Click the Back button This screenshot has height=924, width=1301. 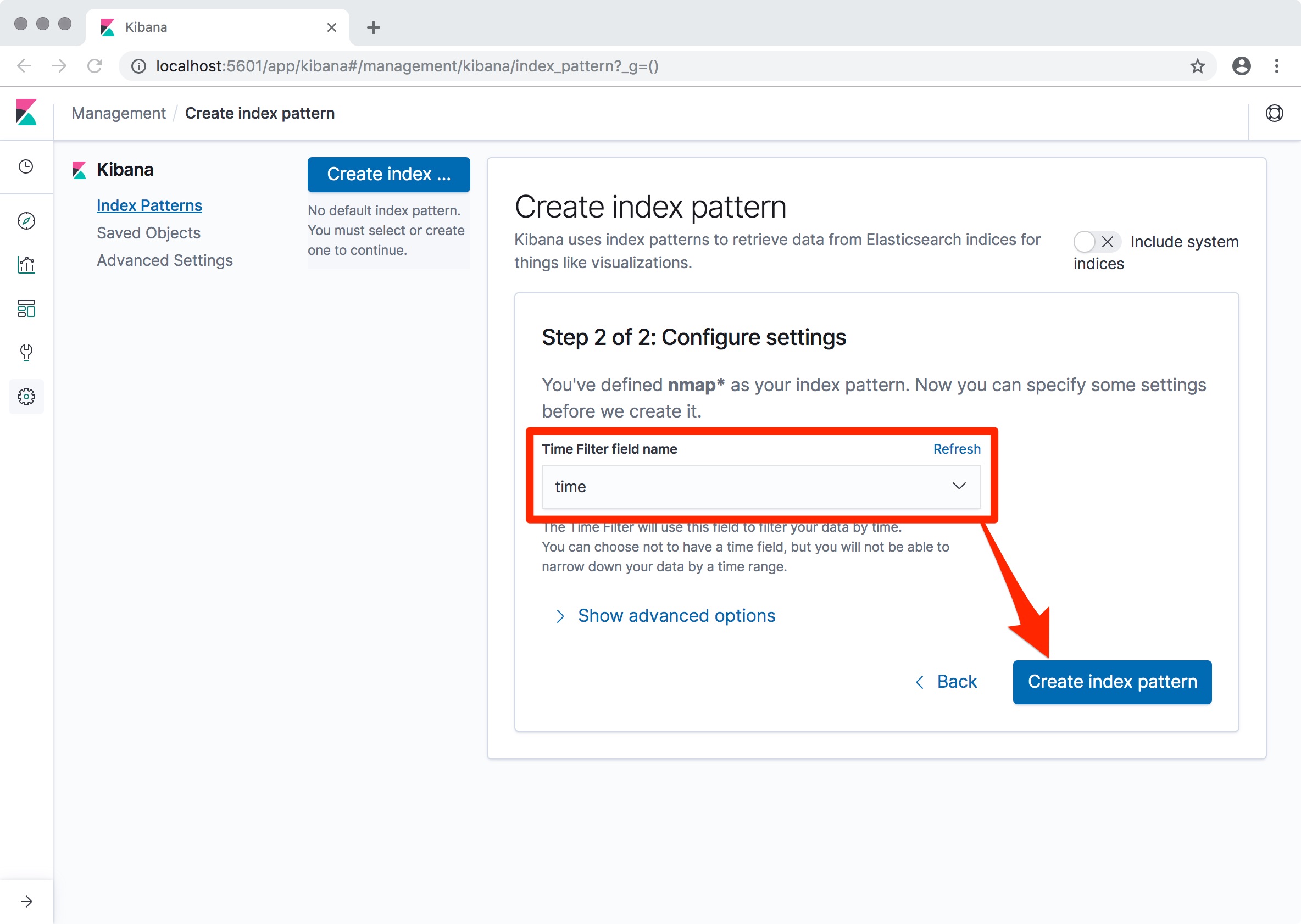(x=947, y=682)
